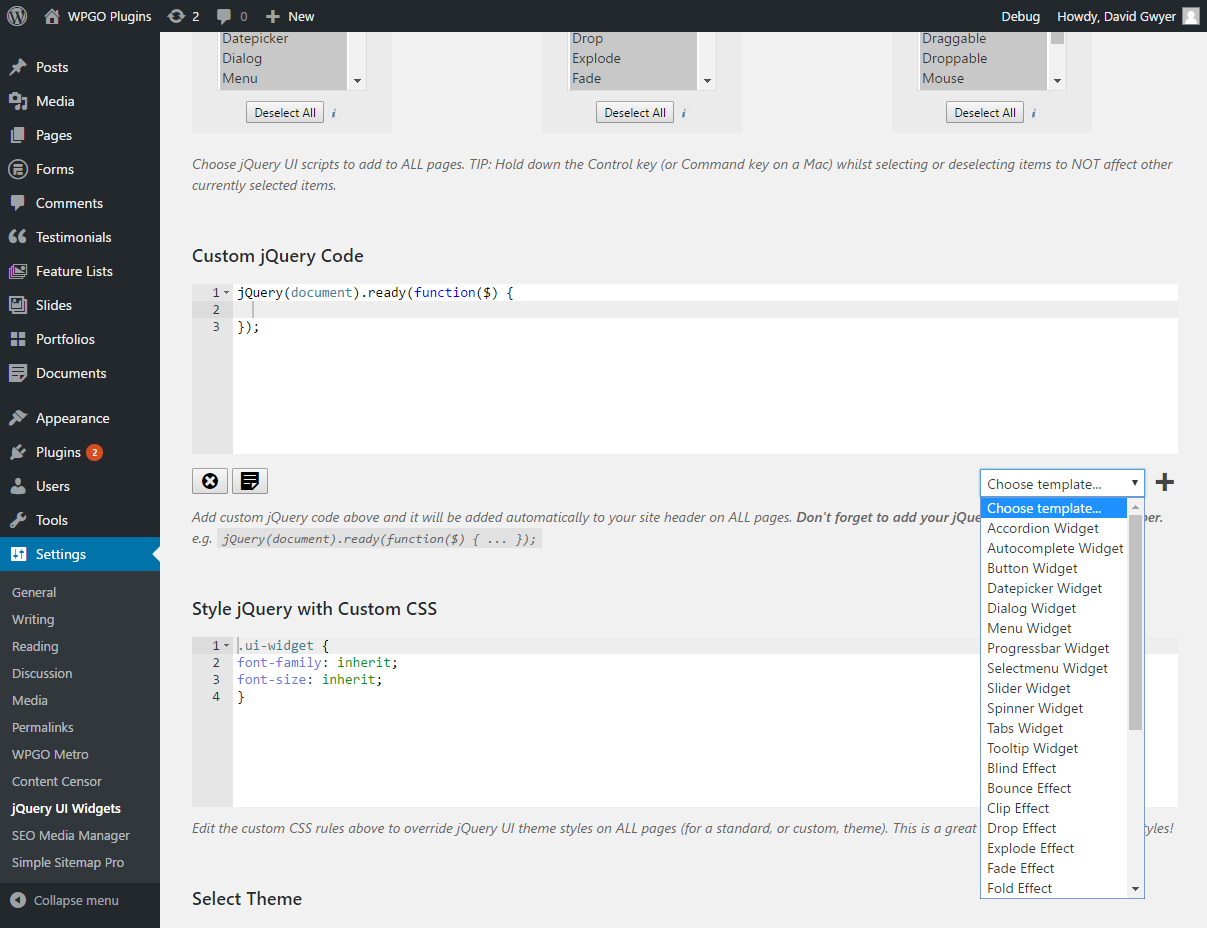The height and width of the screenshot is (928, 1207).
Task: Click the comments bubble icon in admin bar
Action: (x=224, y=16)
